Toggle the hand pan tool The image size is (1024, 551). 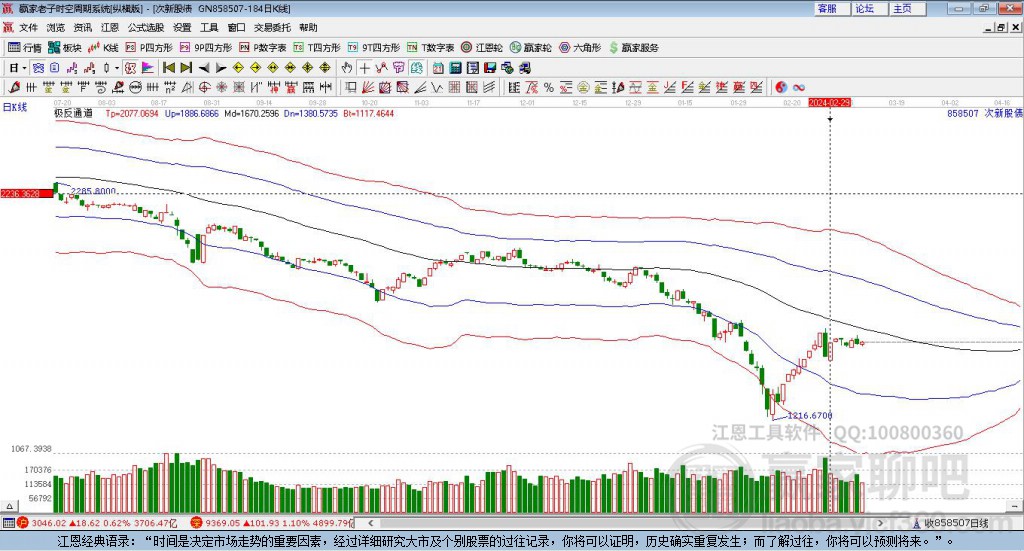(347, 68)
